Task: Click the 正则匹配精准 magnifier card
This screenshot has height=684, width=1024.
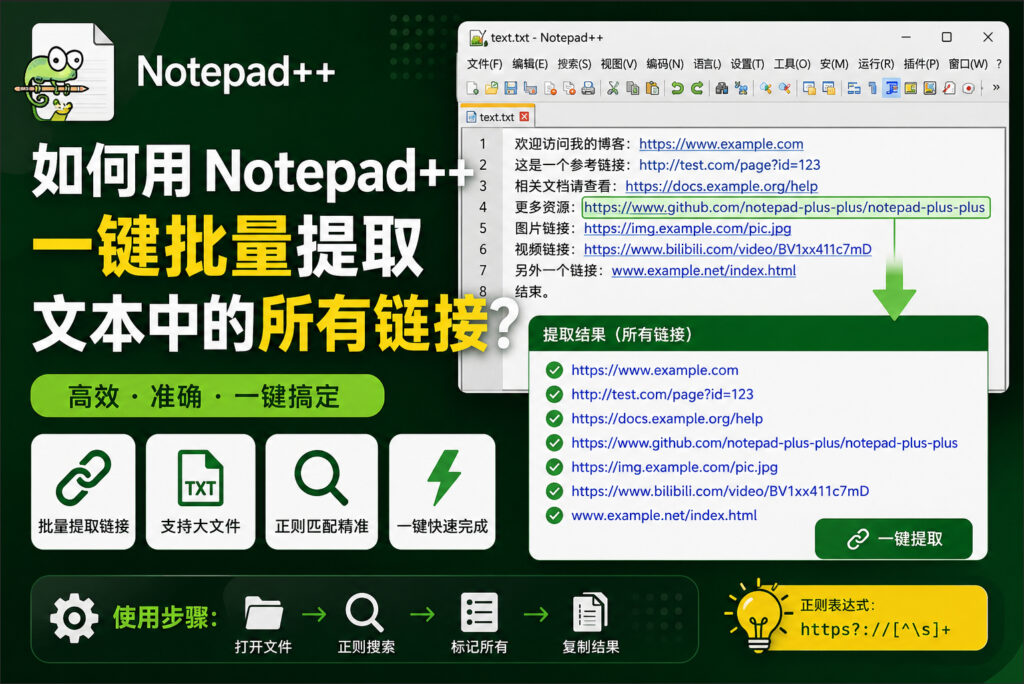Action: (x=321, y=491)
